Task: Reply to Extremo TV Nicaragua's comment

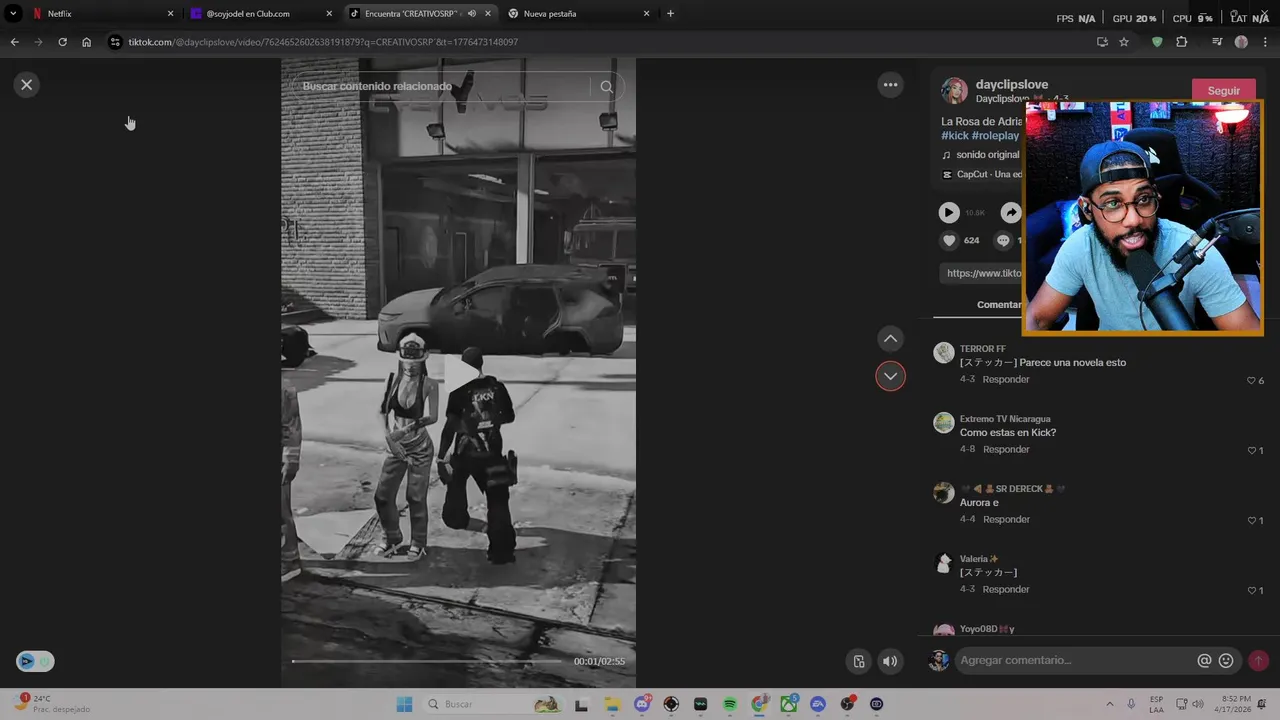Action: tap(1006, 450)
